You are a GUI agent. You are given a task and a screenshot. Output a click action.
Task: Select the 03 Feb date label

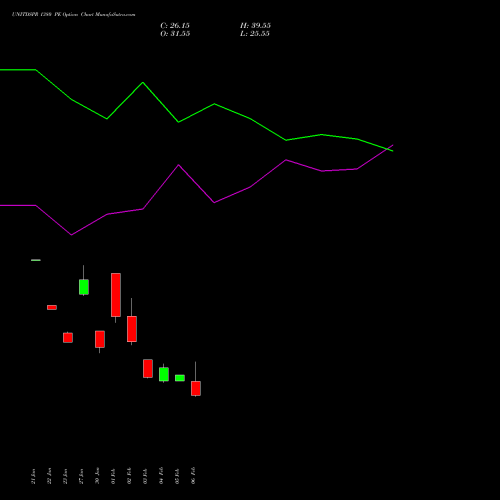click(x=145, y=476)
